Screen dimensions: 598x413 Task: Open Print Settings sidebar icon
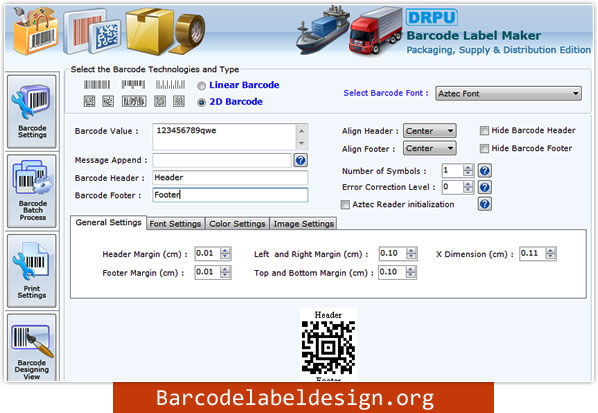(32, 271)
